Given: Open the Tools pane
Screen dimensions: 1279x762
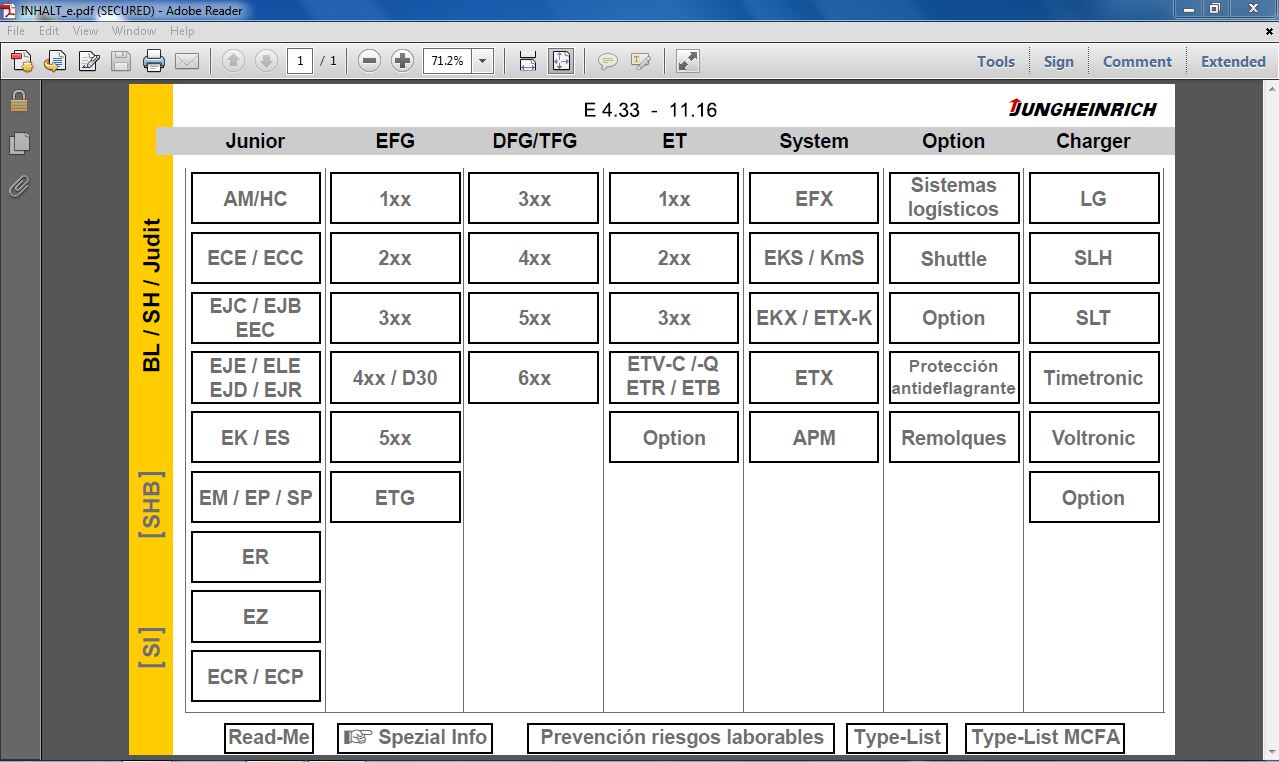Looking at the screenshot, I should click(996, 61).
